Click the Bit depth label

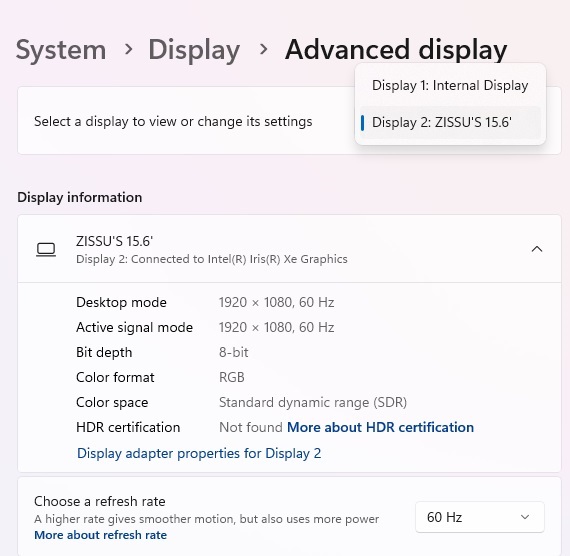(104, 352)
